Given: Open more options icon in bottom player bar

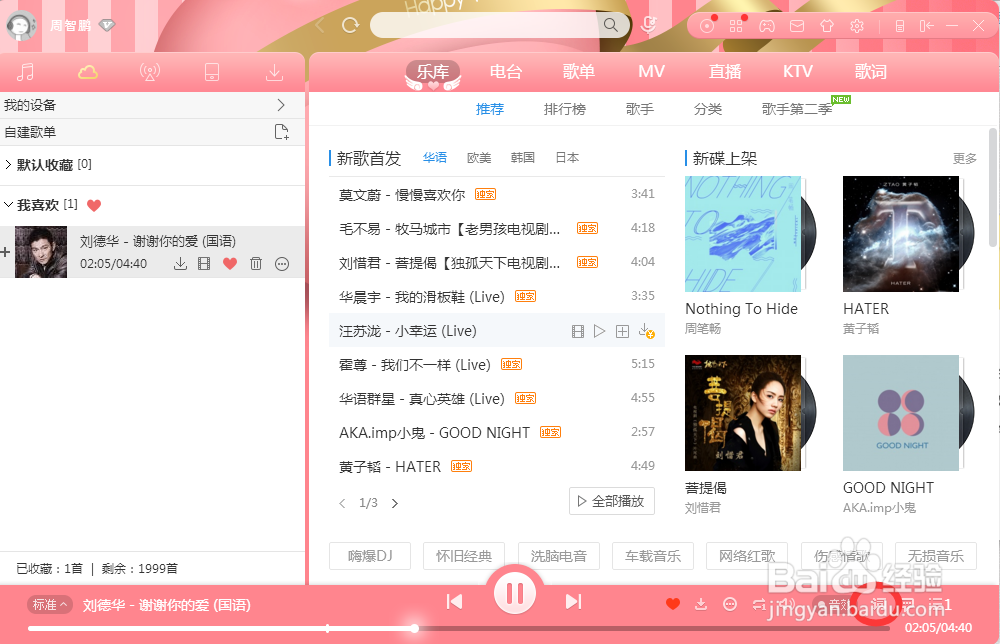Looking at the screenshot, I should (x=730, y=604).
